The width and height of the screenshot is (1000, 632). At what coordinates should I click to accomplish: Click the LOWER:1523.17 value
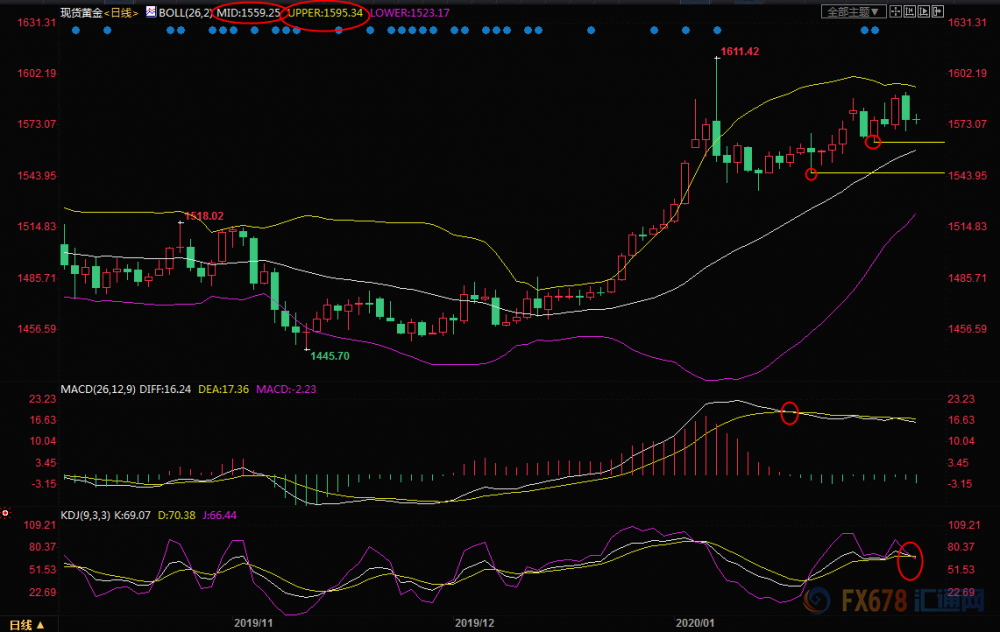[409, 13]
